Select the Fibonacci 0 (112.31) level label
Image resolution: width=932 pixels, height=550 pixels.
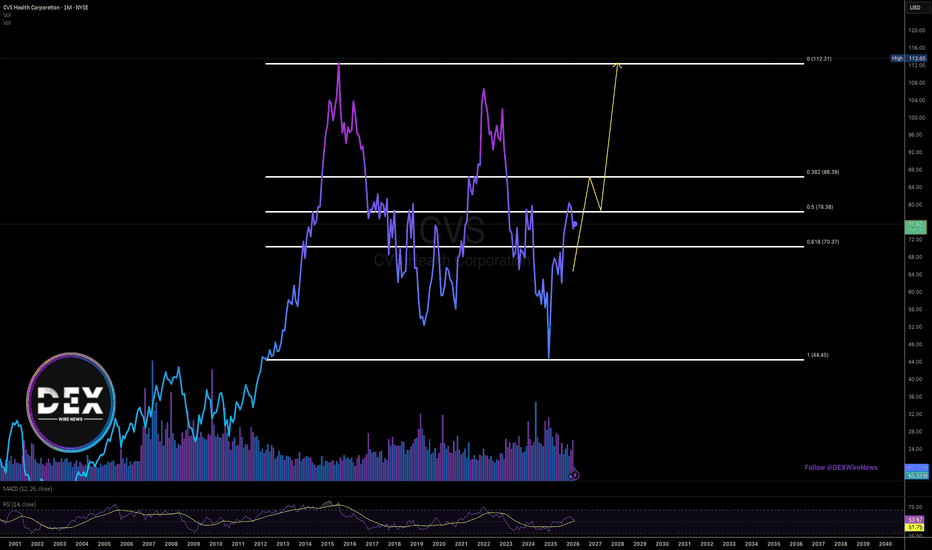[819, 59]
